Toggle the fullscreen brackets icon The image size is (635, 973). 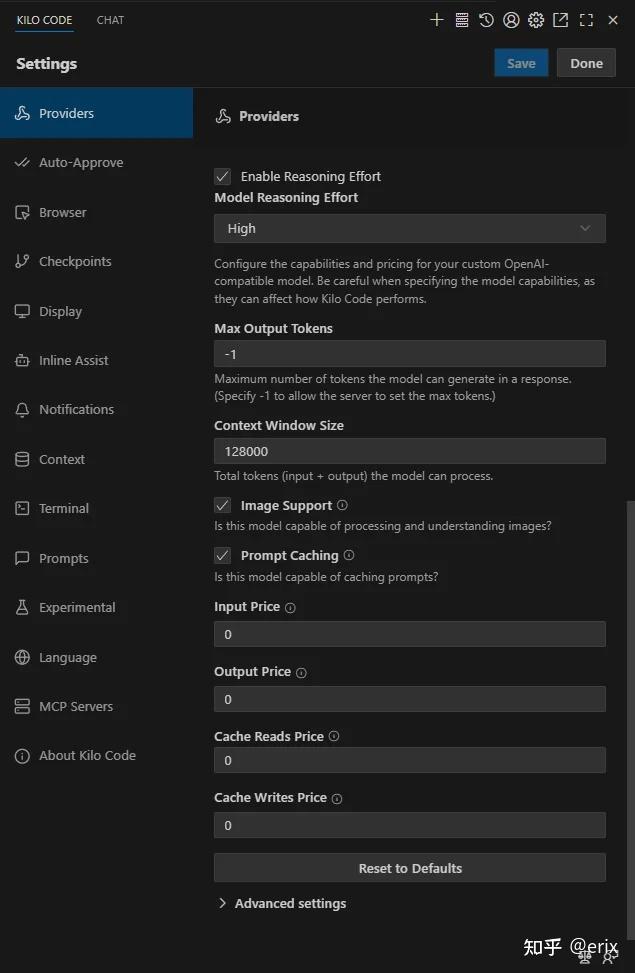[x=586, y=20]
